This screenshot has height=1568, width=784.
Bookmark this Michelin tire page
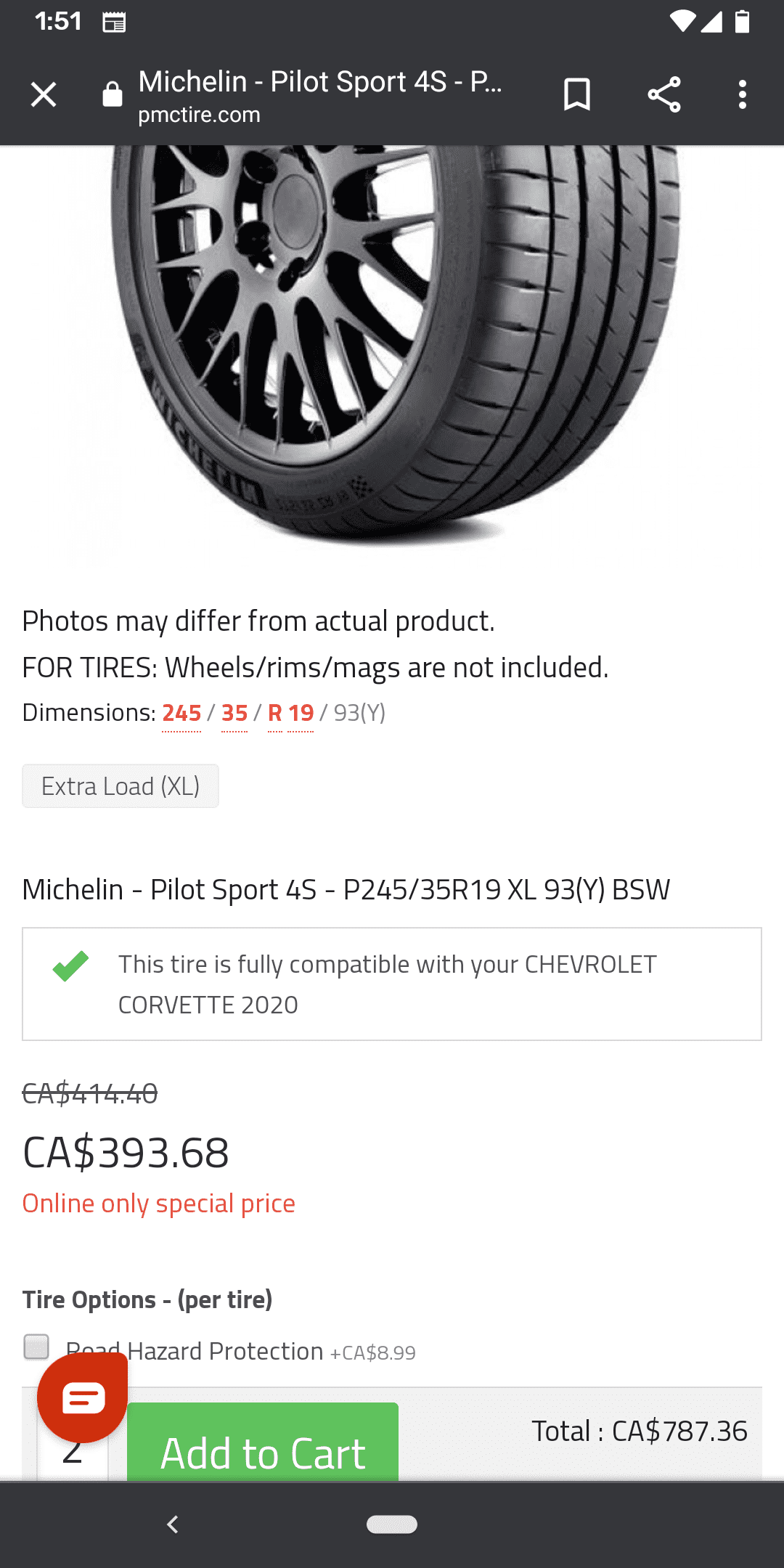tap(577, 94)
